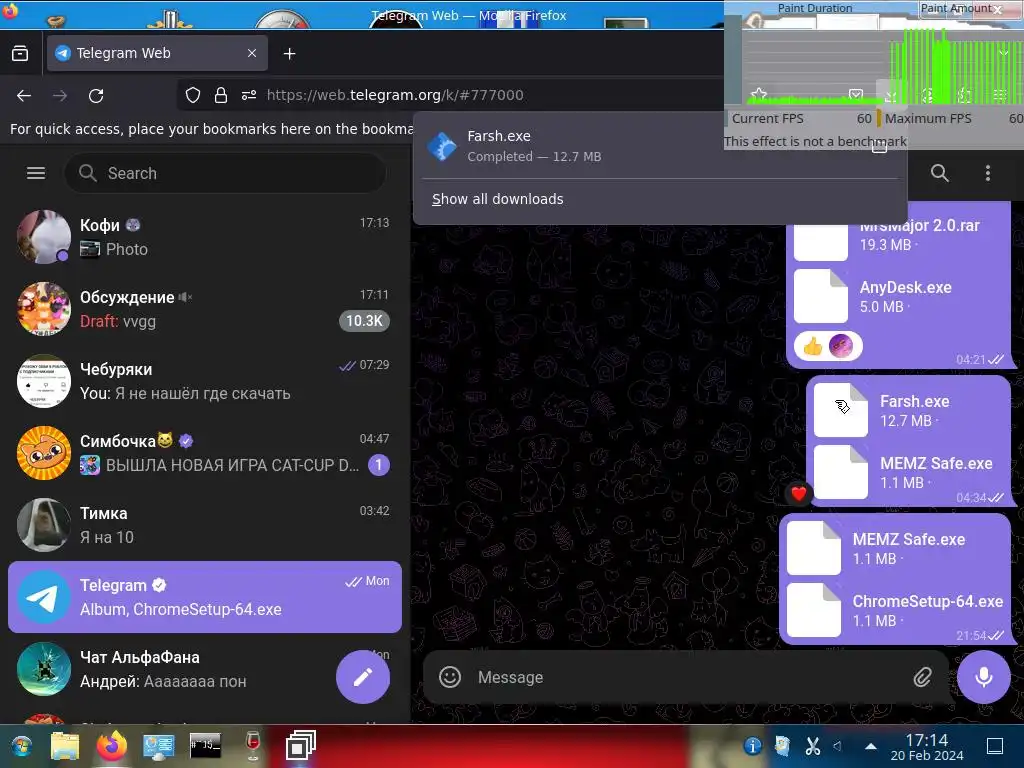1024x768 pixels.
Task: Click the unread badge on Симбочка
Action: 379,465
